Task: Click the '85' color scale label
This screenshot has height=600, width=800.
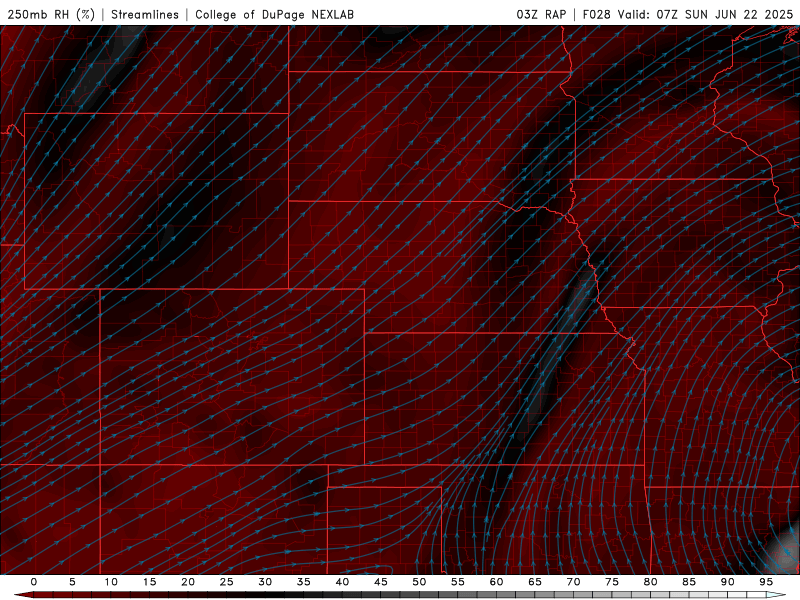Action: click(x=689, y=582)
